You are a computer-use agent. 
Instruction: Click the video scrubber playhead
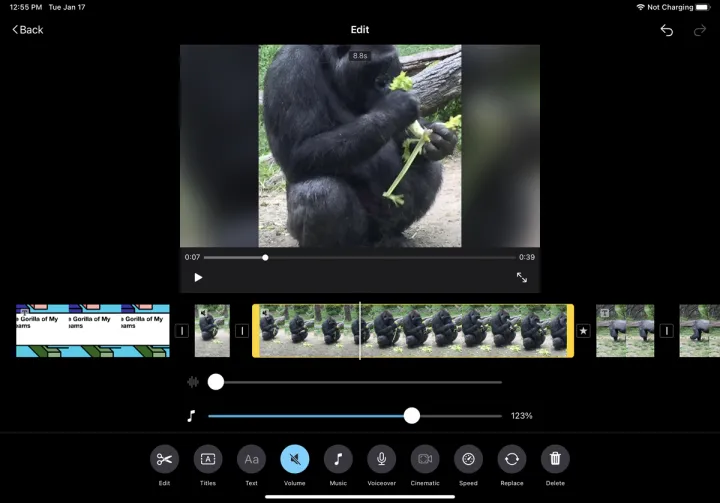coord(265,257)
